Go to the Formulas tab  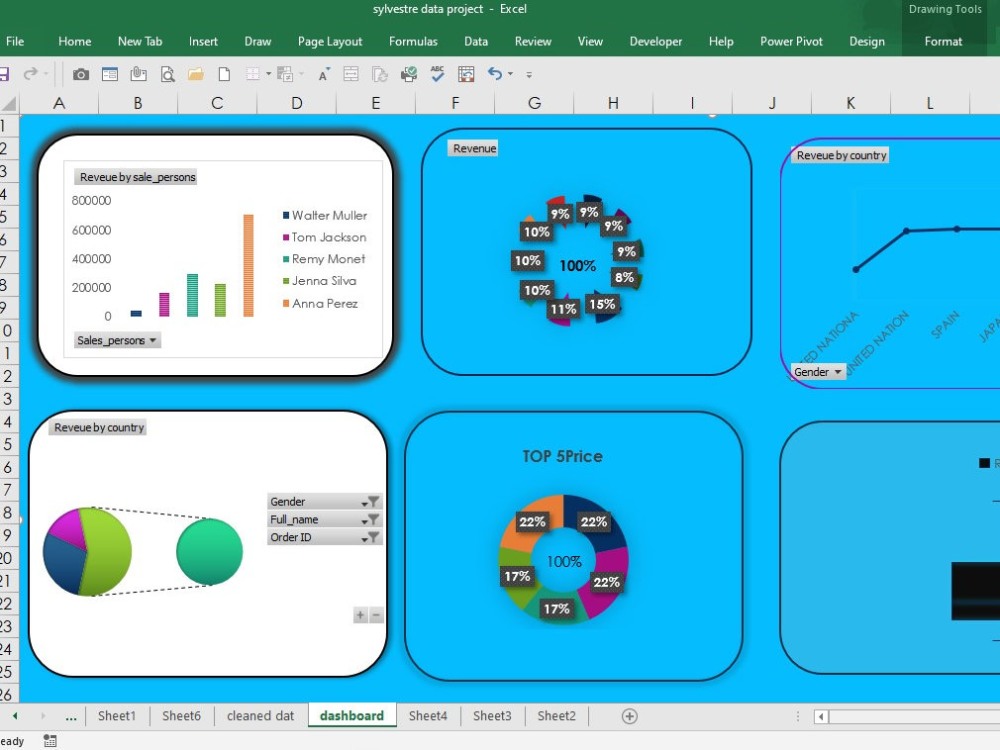click(413, 41)
